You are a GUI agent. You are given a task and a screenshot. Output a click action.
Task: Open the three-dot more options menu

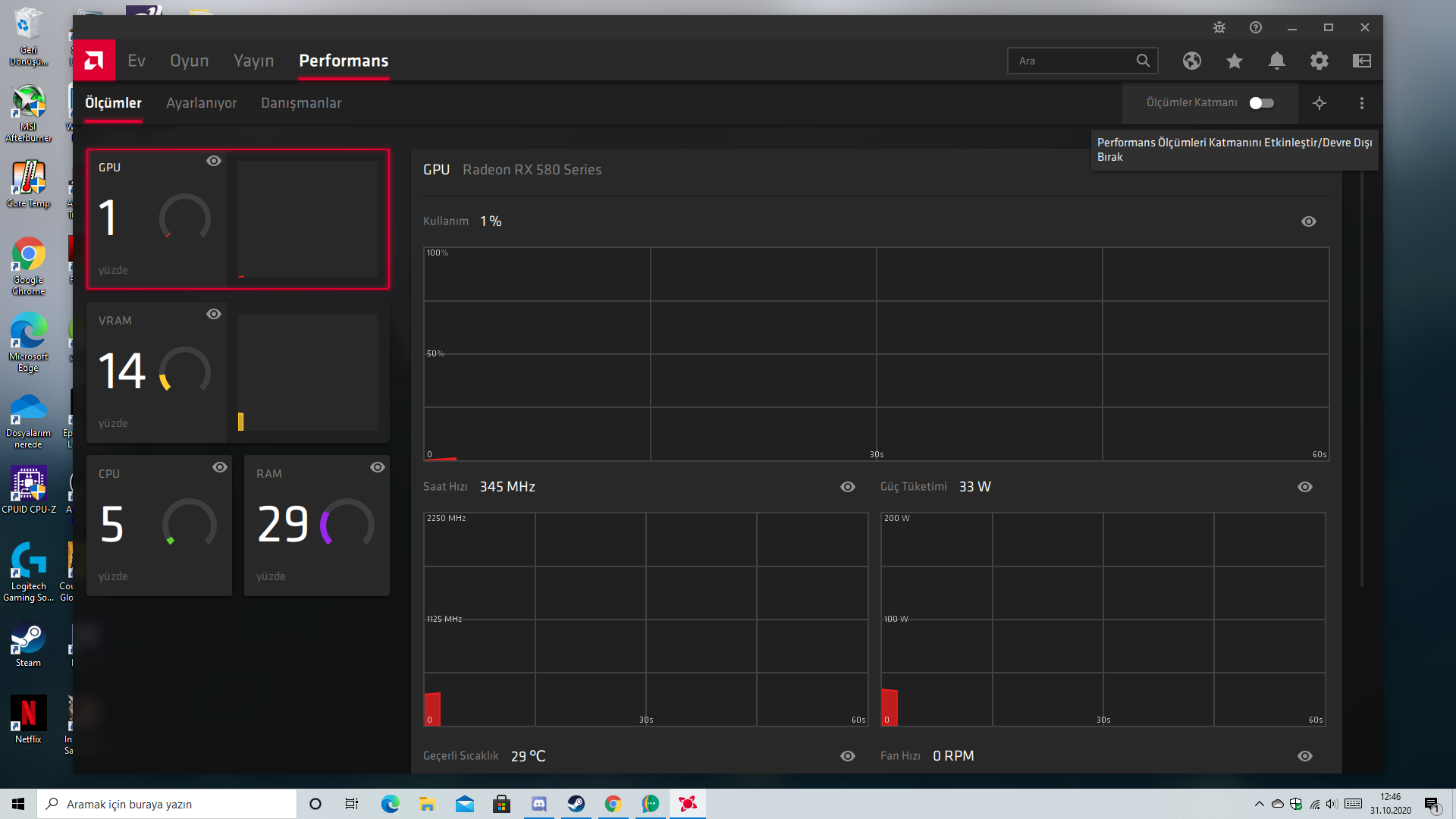point(1362,103)
